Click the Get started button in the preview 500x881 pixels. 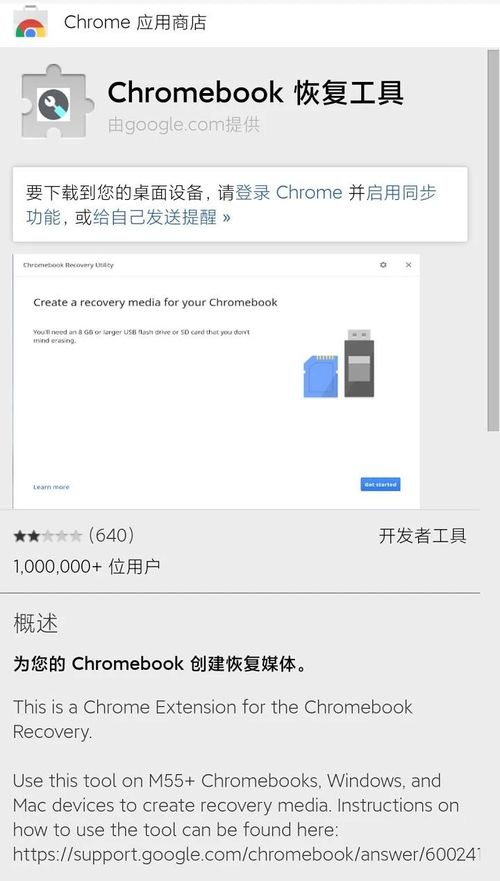pos(380,484)
